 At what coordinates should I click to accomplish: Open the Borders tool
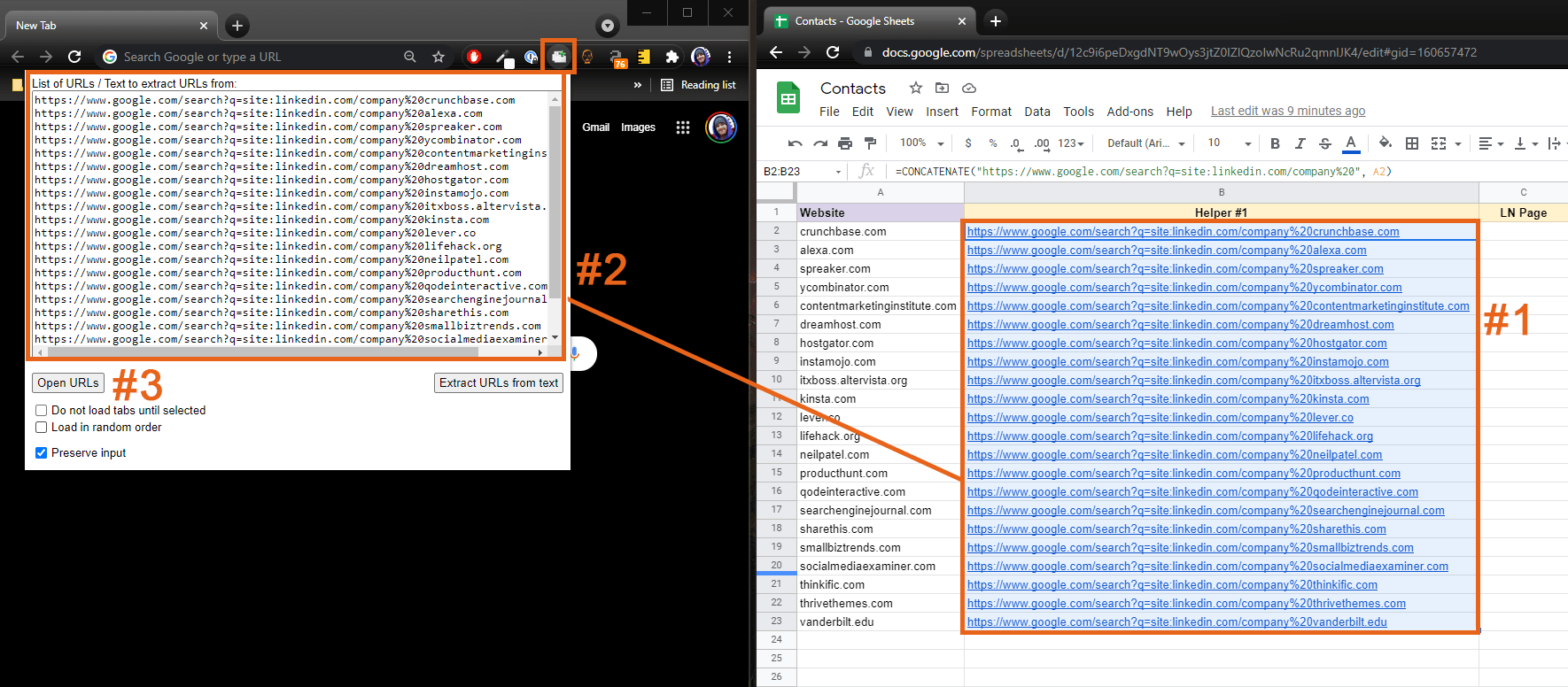point(1412,143)
